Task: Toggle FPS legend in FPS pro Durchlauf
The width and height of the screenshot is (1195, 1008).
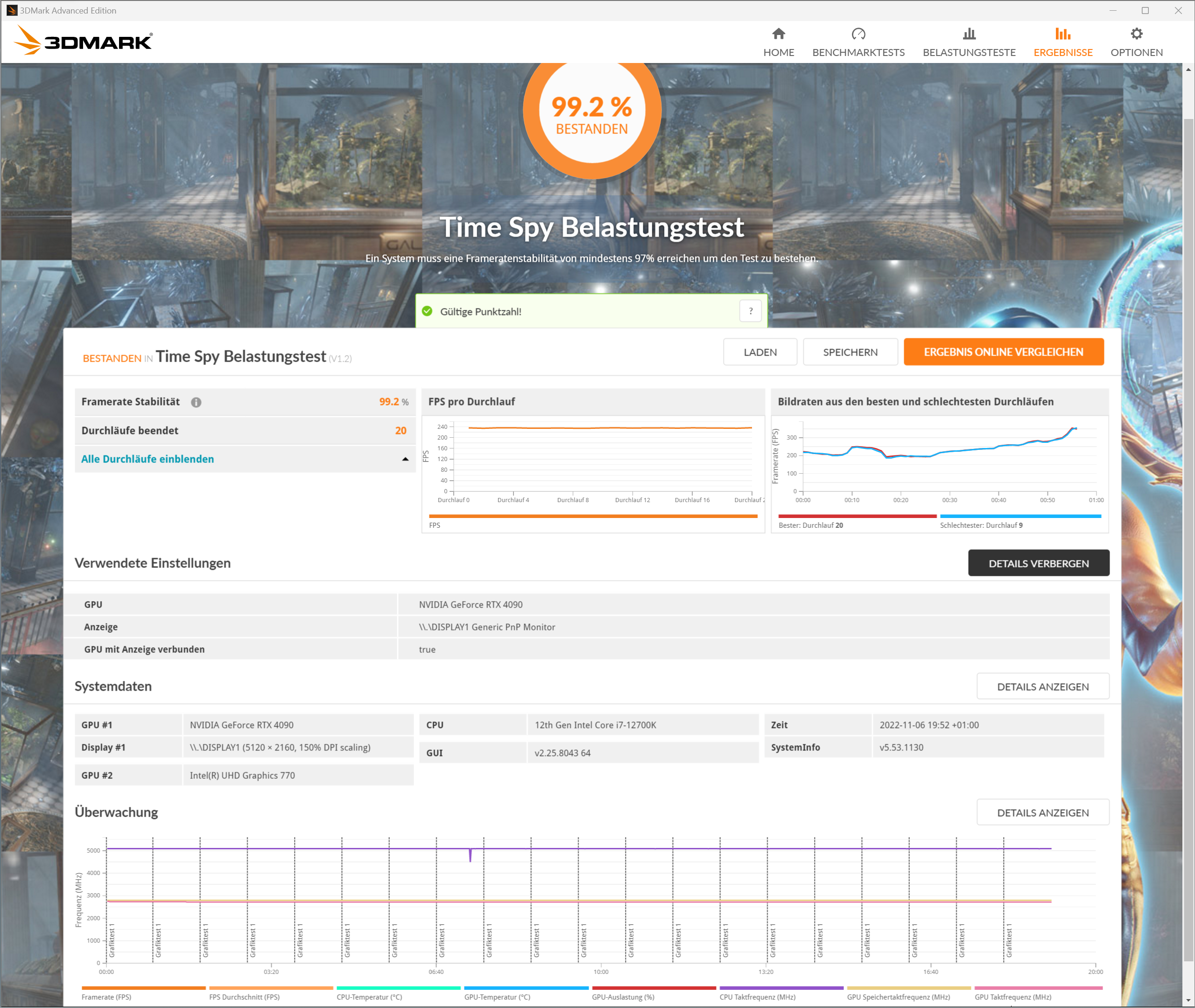Action: (x=593, y=521)
